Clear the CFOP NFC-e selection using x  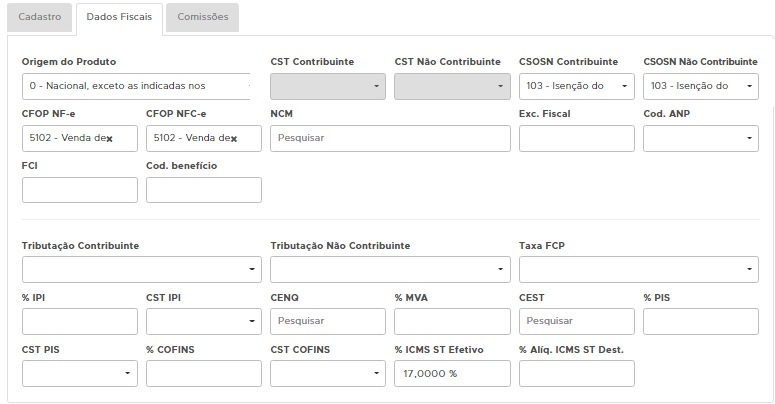[233, 139]
